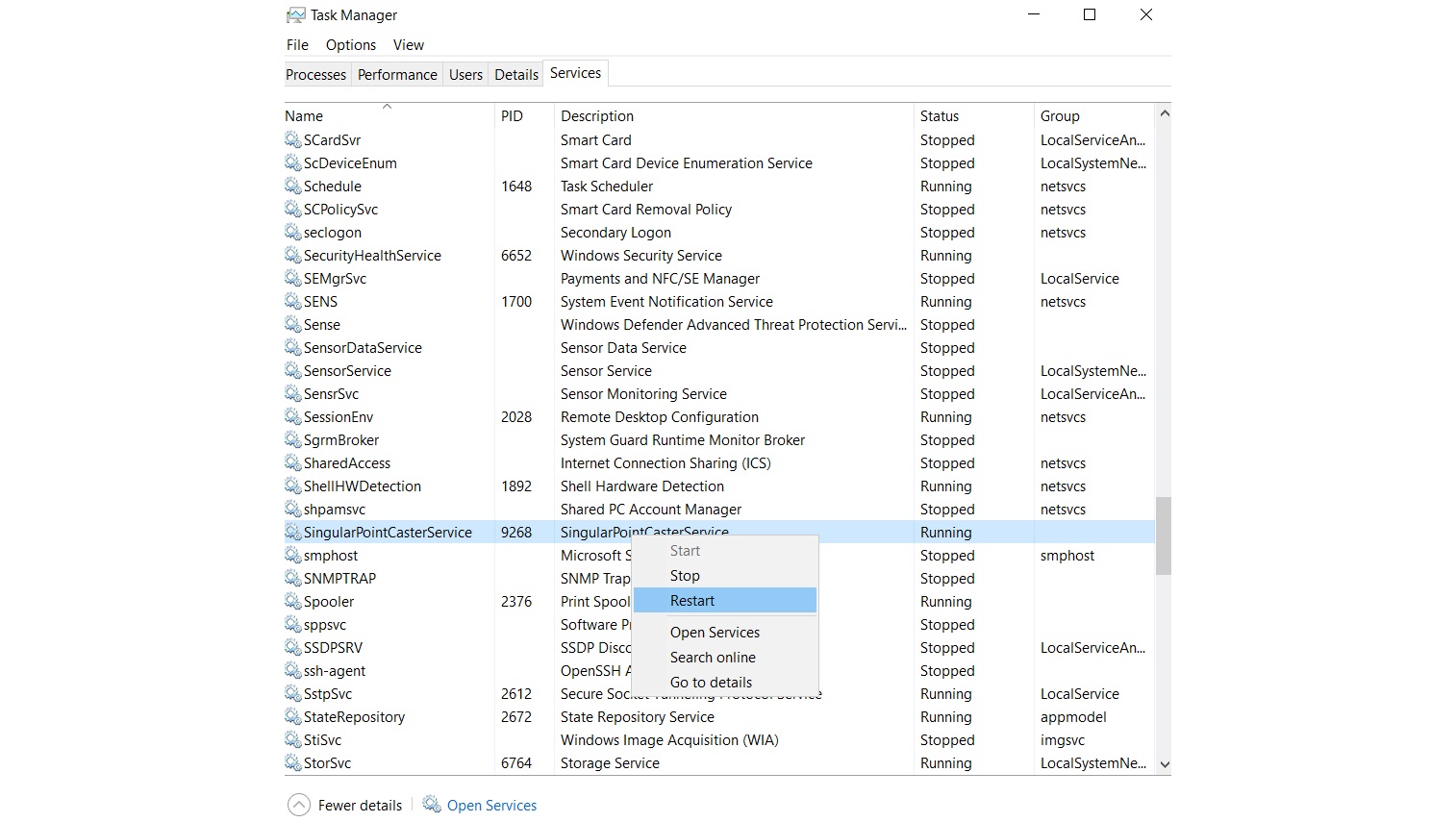Click the StorSvc service gear icon

[293, 763]
